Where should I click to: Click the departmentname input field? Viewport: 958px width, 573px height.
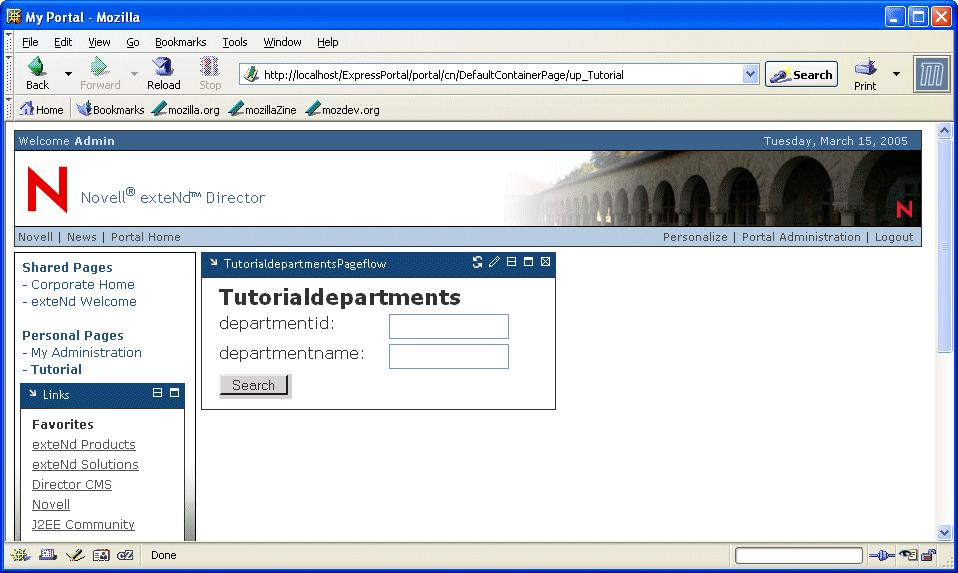click(448, 356)
